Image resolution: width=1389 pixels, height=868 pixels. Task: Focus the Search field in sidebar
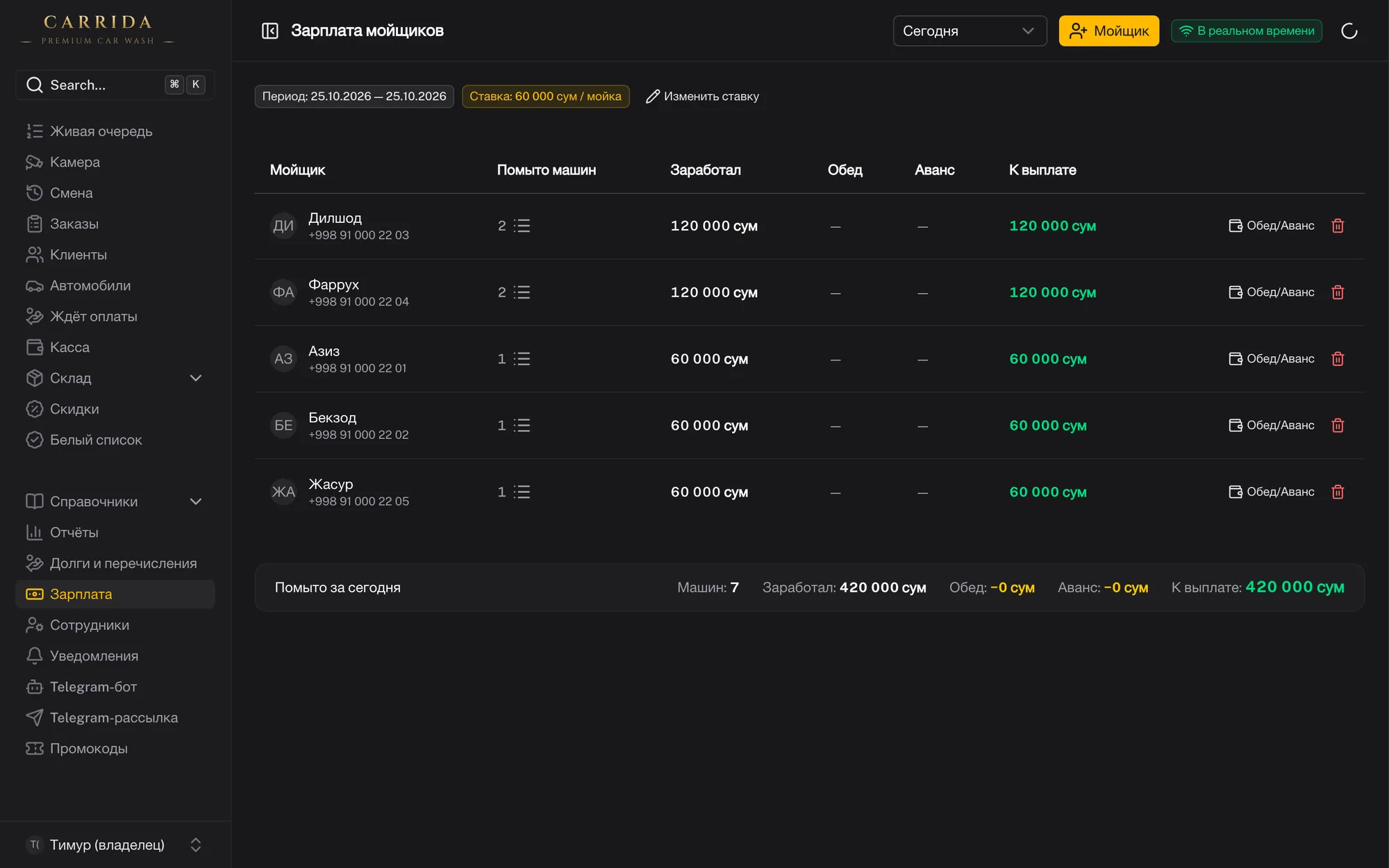click(115, 85)
